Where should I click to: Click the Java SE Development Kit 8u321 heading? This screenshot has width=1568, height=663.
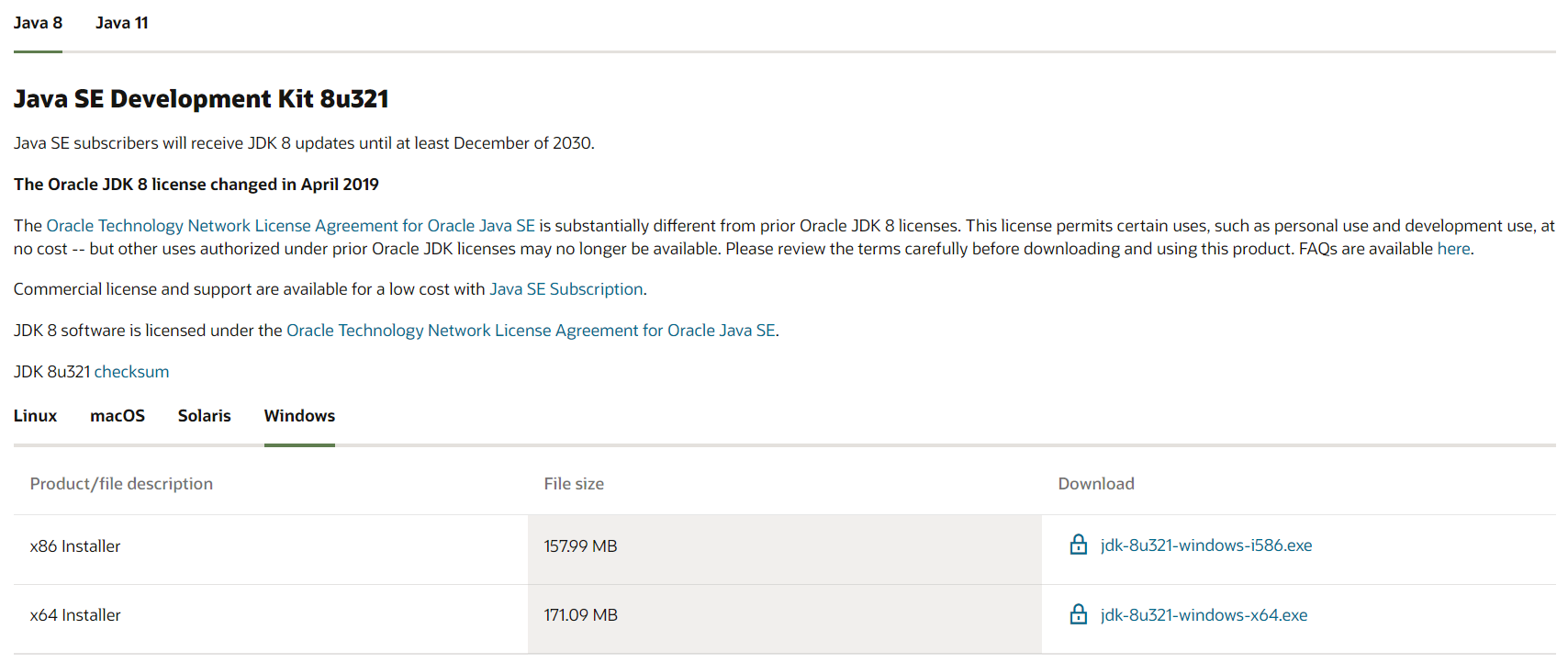pos(201,99)
